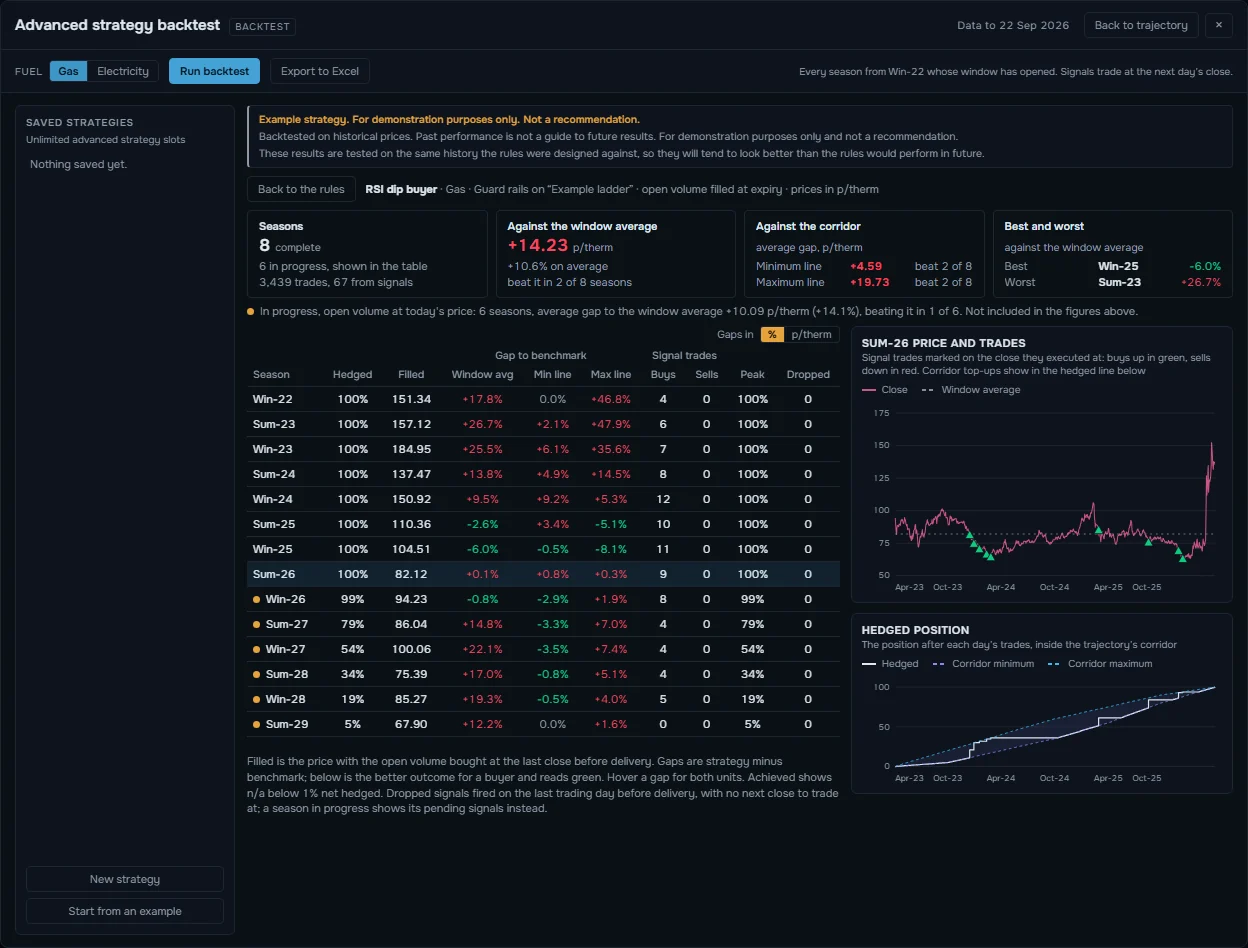Viewport: 1248px width, 948px height.
Task: Click the -6.0% window avg gap in Win-25
Action: (482, 549)
